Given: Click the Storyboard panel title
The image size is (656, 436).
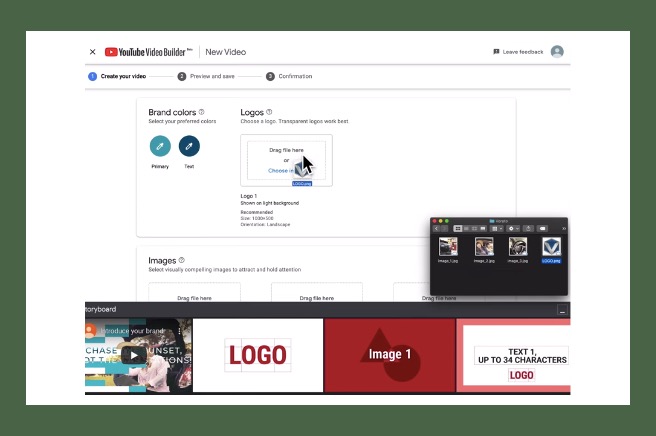Looking at the screenshot, I should tap(100, 309).
